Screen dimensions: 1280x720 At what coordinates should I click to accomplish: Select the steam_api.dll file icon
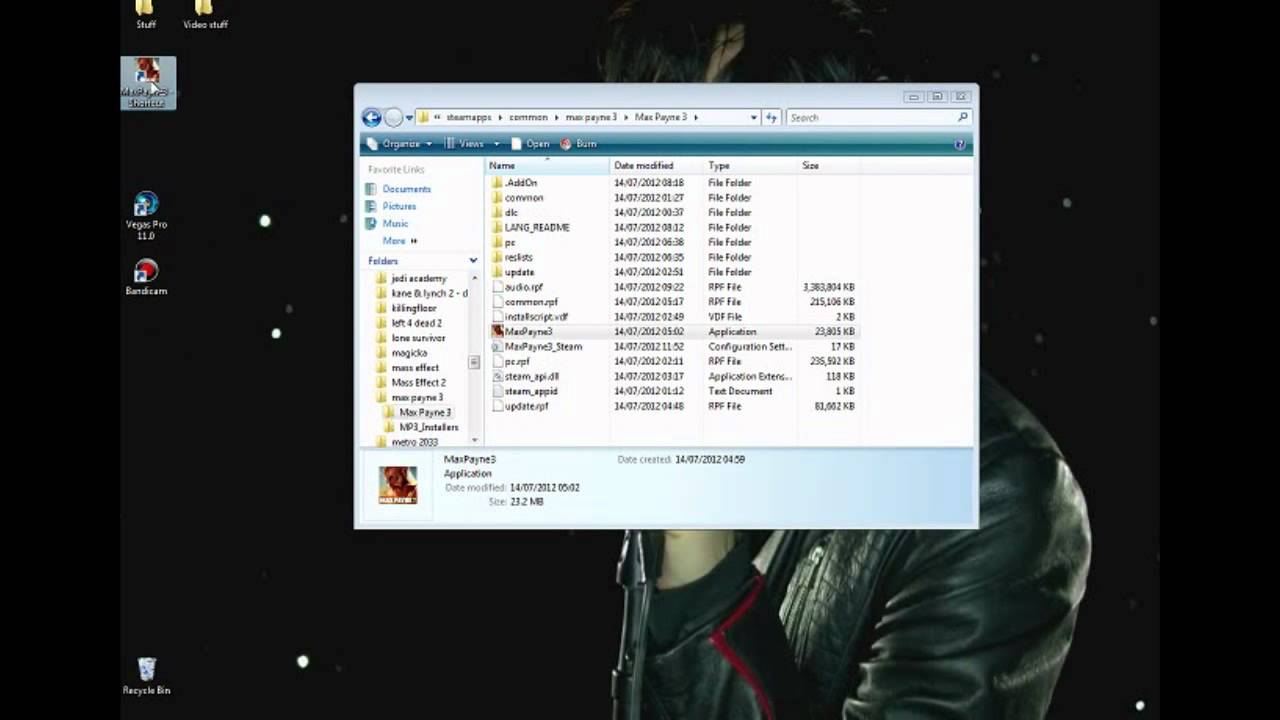point(497,377)
